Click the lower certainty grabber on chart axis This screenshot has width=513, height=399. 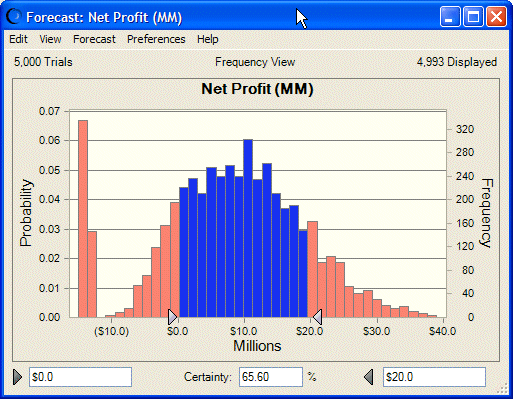tap(172, 317)
